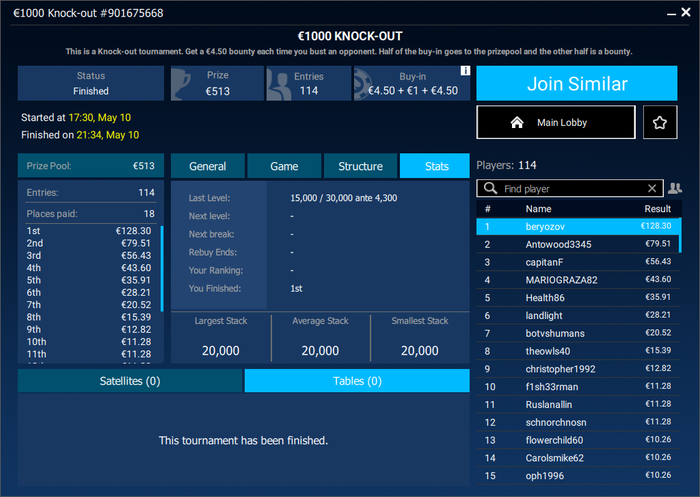The height and width of the screenshot is (497, 700).
Task: Select player schnorchnosn row
Action: coord(578,422)
